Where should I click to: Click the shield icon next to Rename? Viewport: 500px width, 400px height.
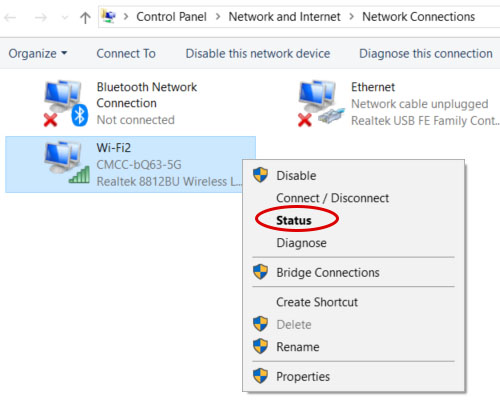coord(260,346)
